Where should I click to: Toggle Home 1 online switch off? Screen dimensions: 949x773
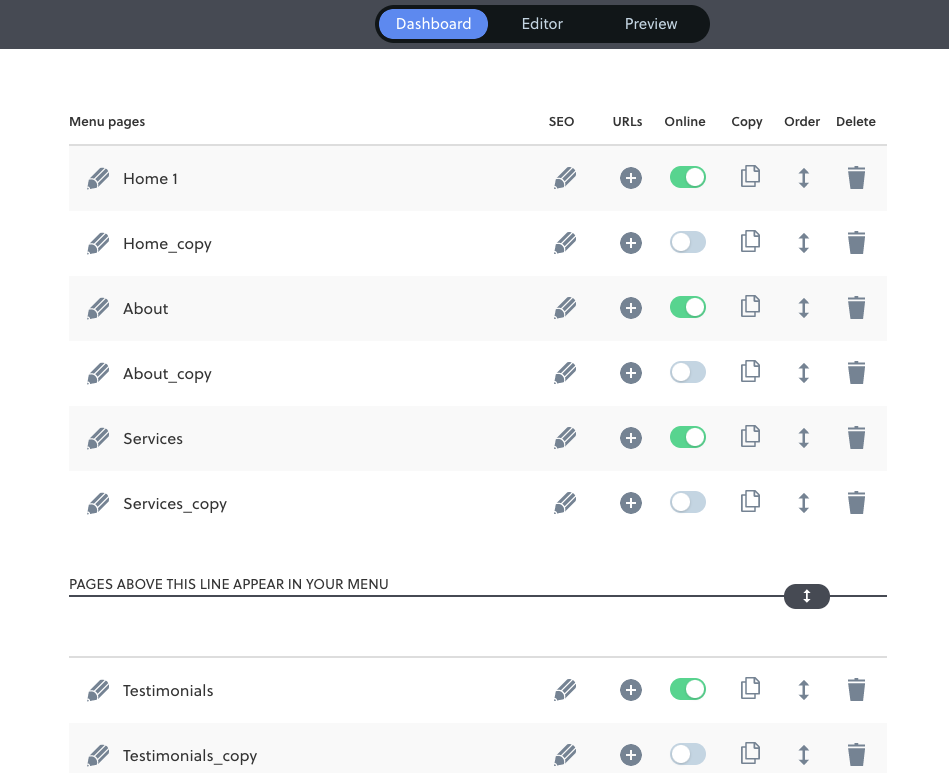pyautogui.click(x=688, y=177)
